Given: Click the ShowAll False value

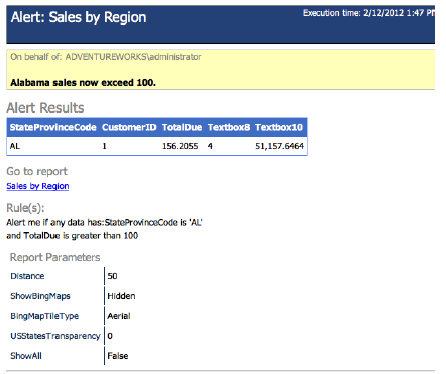Looking at the screenshot, I should point(118,356).
